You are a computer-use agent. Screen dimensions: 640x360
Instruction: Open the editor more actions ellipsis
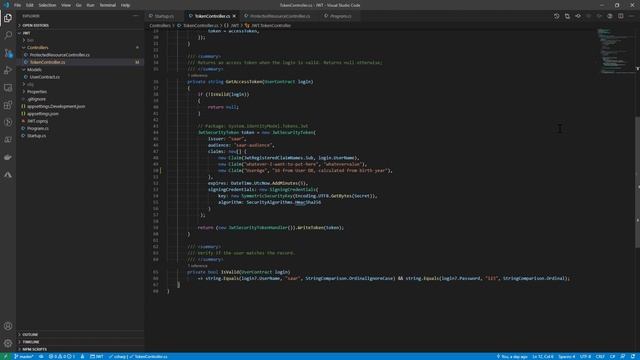pyautogui.click(x=631, y=16)
